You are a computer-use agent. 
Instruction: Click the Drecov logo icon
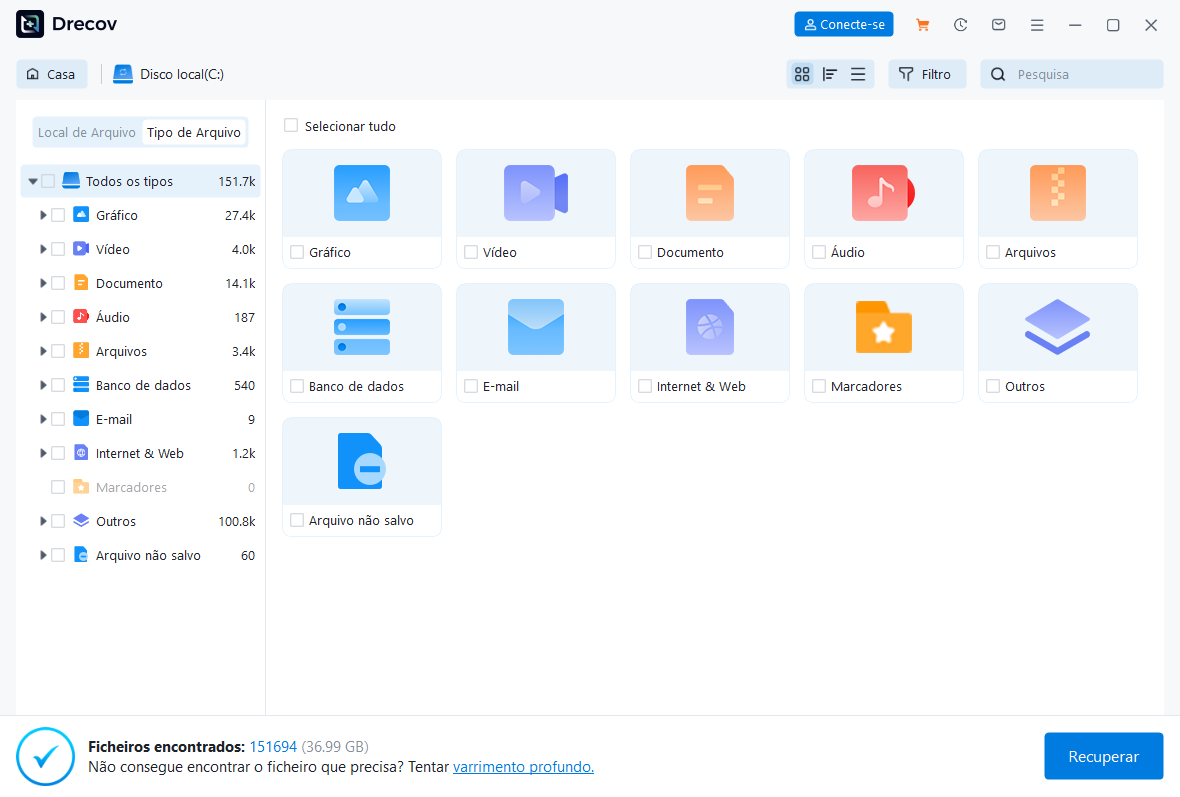coord(30,24)
